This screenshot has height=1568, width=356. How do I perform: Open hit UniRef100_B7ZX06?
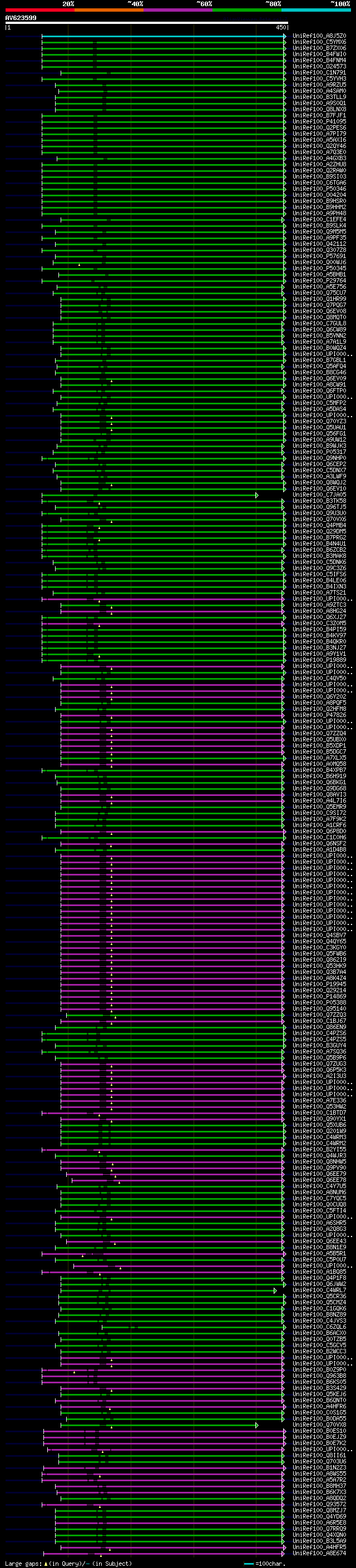319,48
